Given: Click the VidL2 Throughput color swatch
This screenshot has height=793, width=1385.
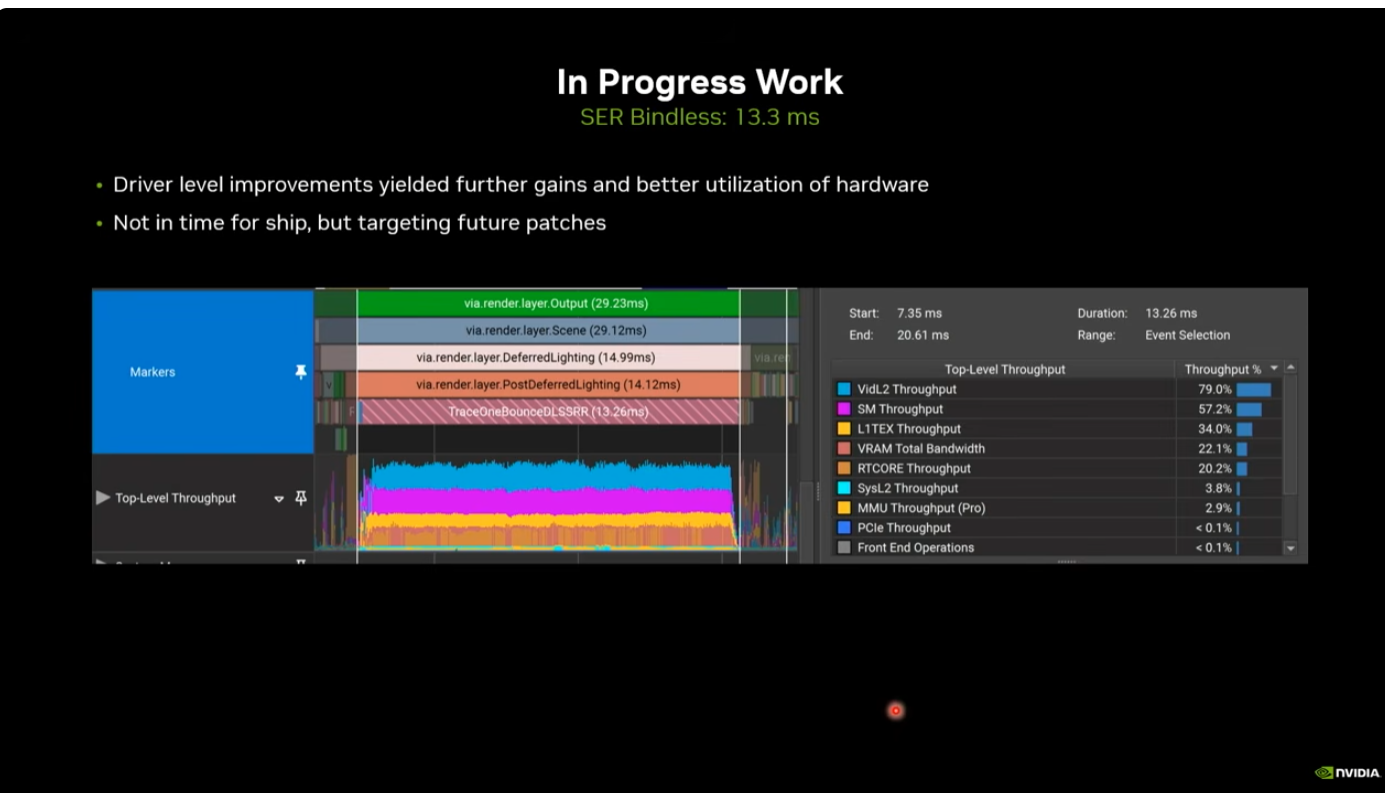Looking at the screenshot, I should [x=844, y=389].
